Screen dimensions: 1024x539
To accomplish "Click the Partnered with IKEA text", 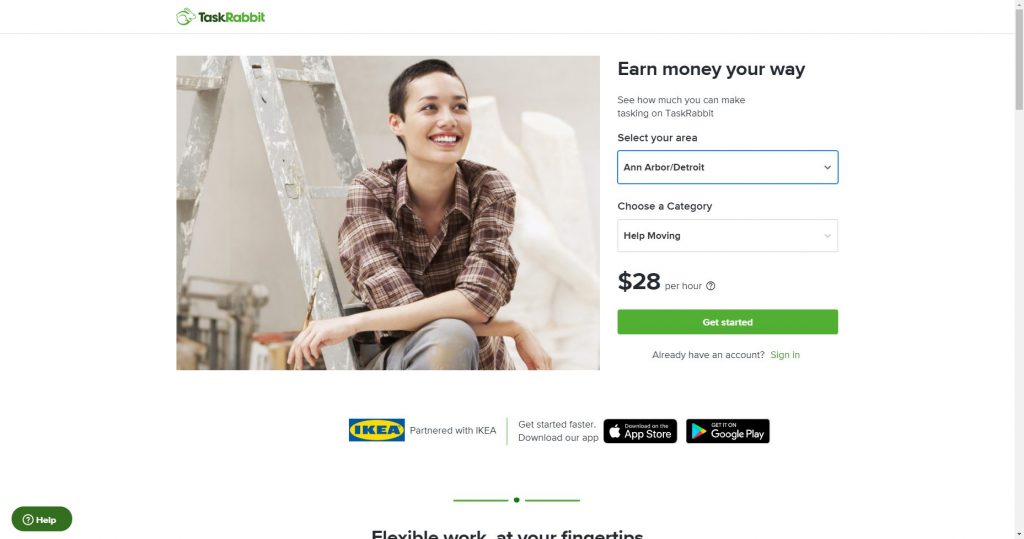I will tap(453, 431).
